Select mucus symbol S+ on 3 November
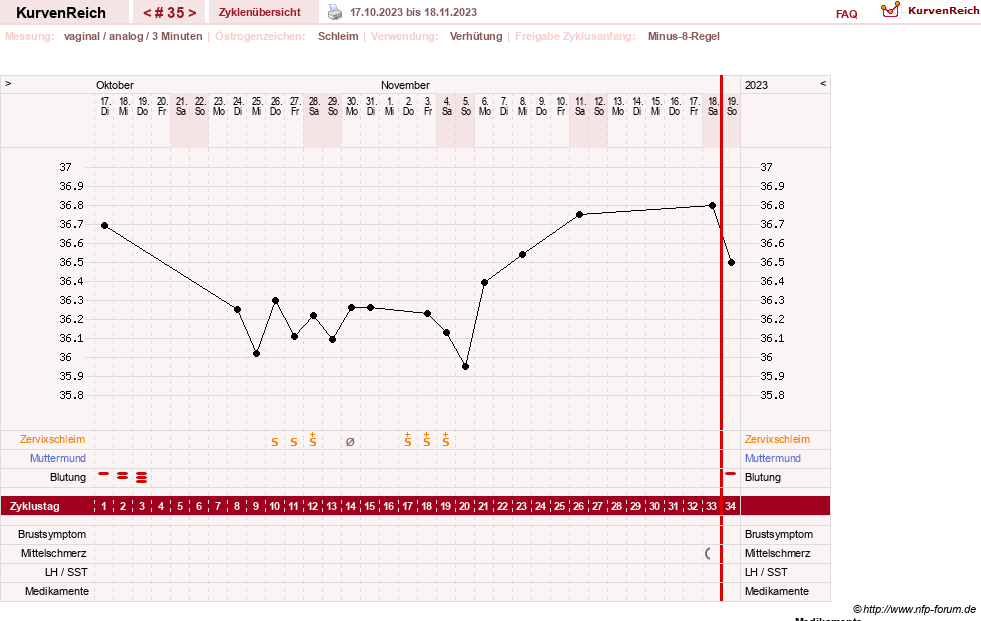The image size is (981, 621). coord(427,440)
